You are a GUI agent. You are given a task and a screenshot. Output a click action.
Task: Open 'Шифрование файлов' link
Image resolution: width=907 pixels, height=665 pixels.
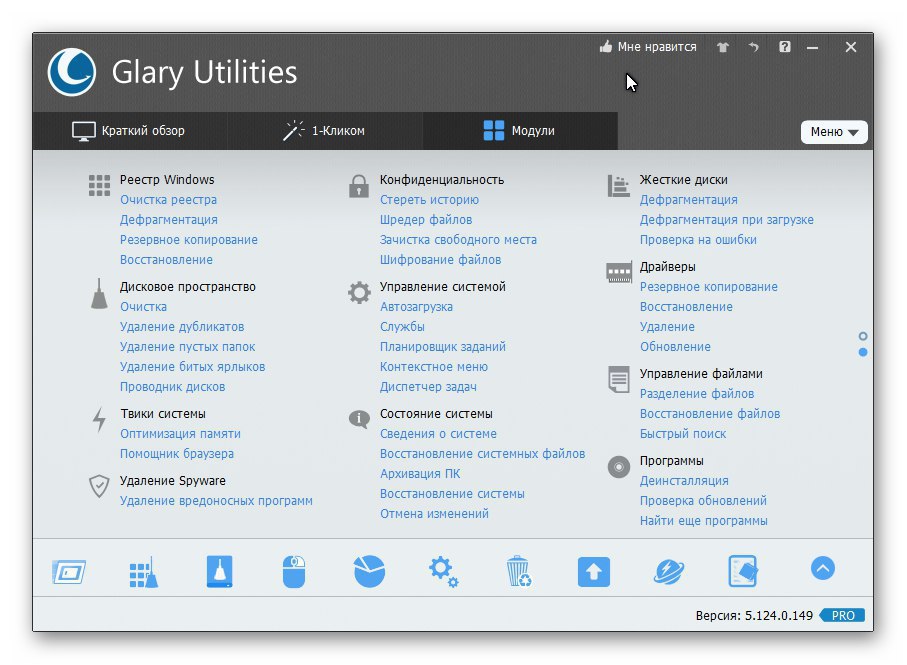click(440, 260)
